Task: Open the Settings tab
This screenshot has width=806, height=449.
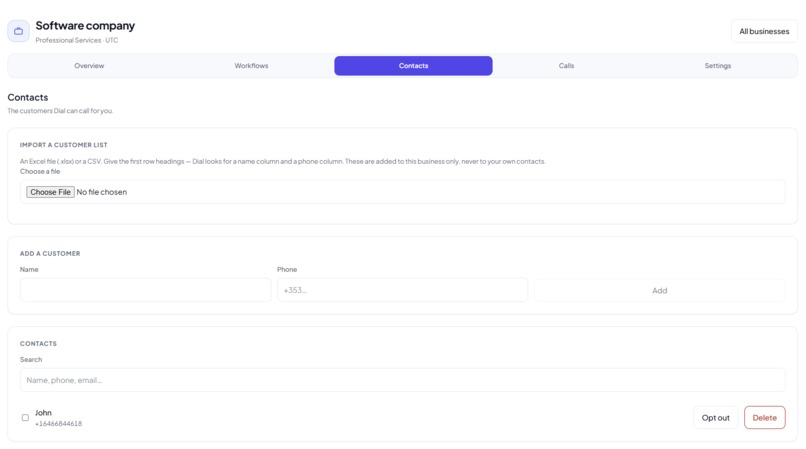Action: point(718,66)
